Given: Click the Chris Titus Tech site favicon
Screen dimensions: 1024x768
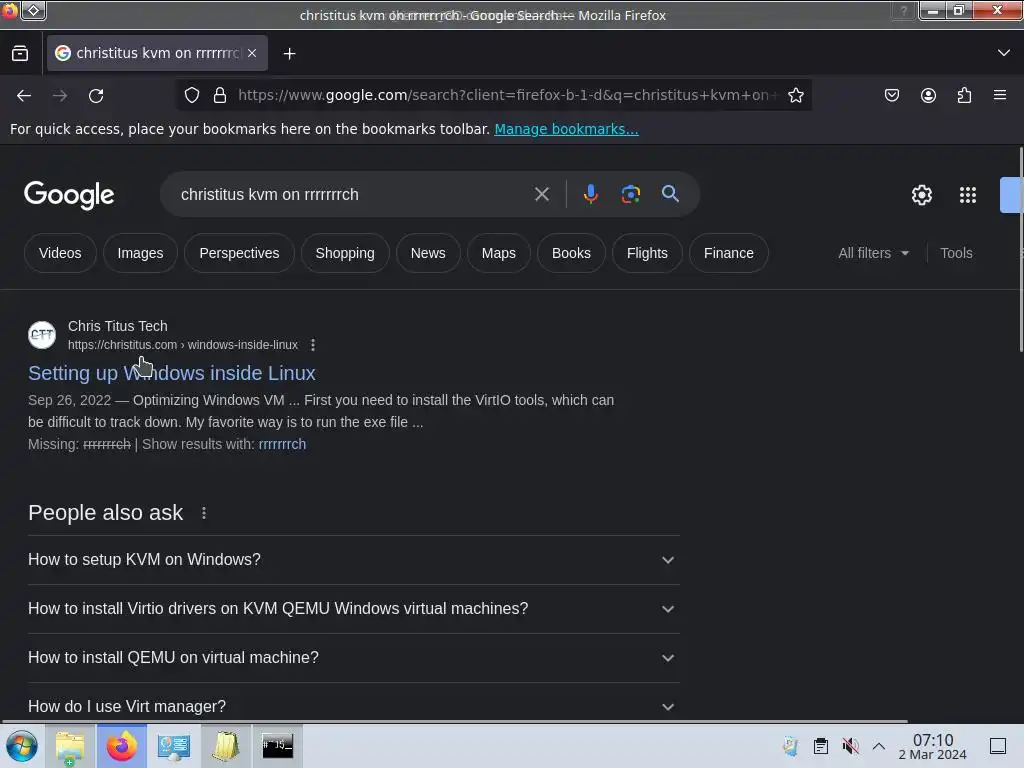Looking at the screenshot, I should 42,335.
